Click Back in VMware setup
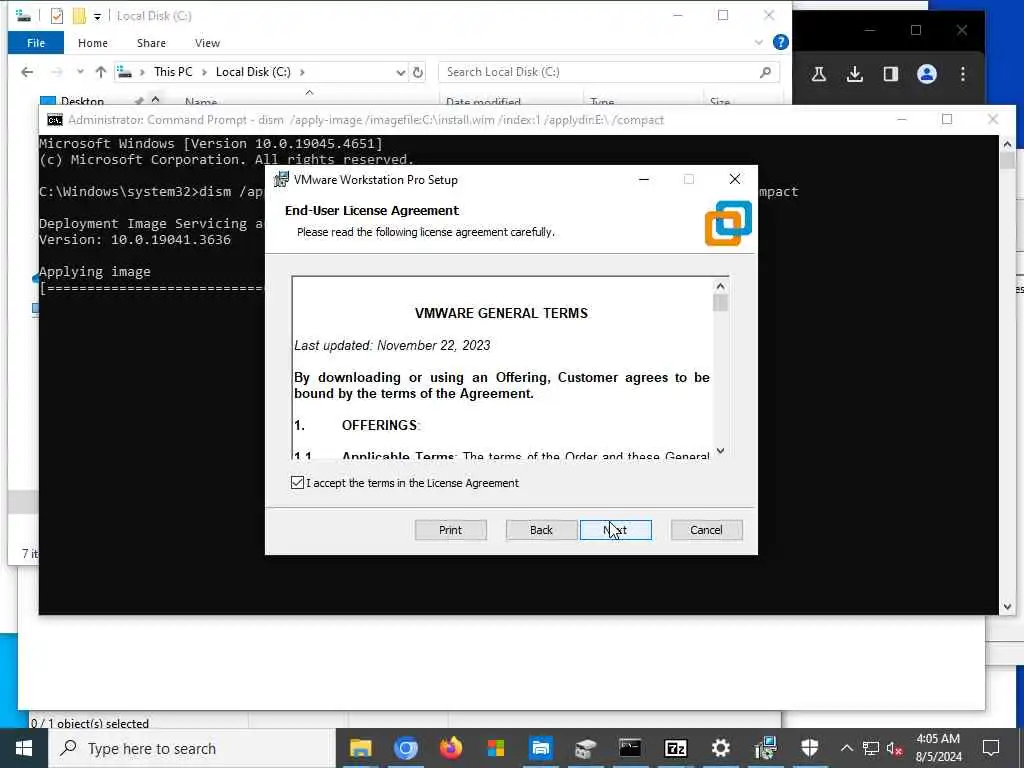This screenshot has height=768, width=1024. [x=541, y=530]
